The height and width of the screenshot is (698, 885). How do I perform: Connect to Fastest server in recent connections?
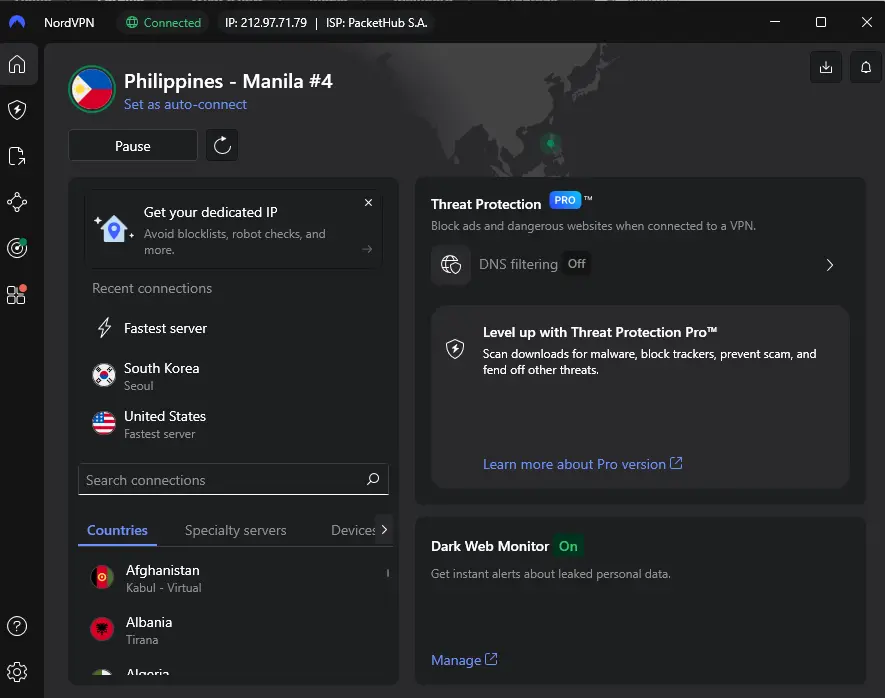tap(233, 328)
